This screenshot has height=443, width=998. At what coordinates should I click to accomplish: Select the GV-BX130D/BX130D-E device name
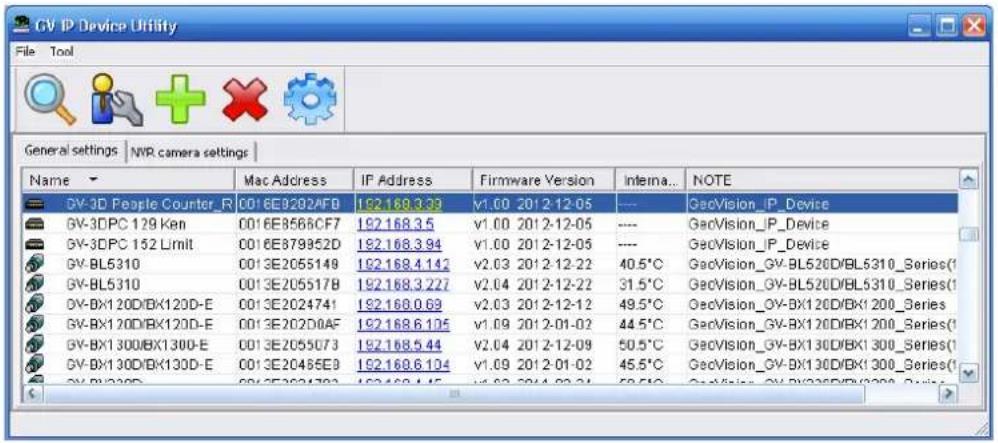[x=139, y=365]
